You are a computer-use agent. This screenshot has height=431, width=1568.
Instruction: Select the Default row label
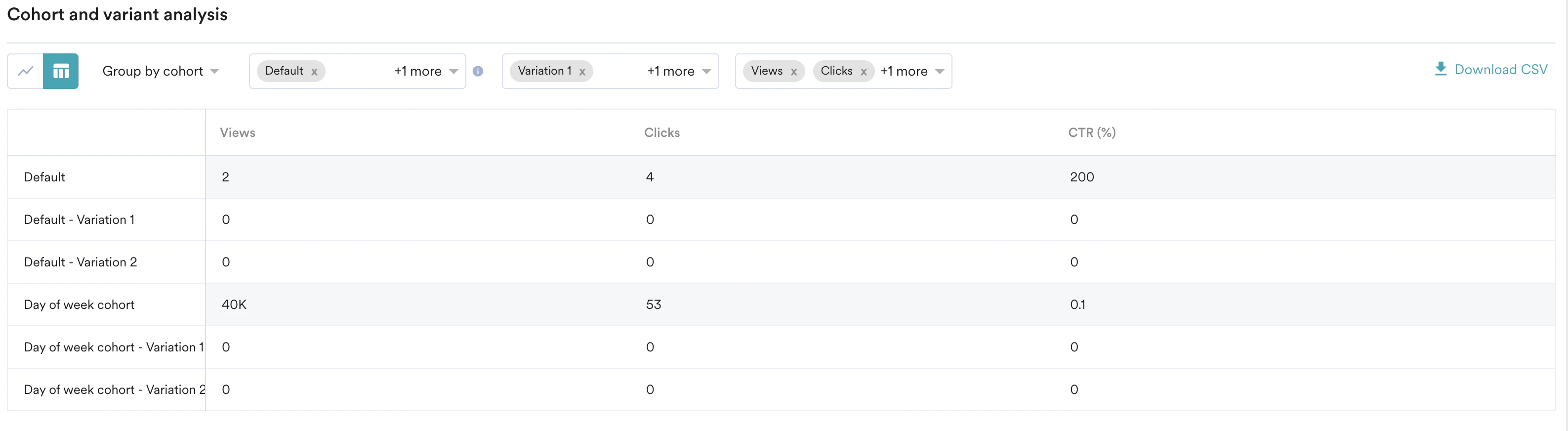[x=44, y=177]
